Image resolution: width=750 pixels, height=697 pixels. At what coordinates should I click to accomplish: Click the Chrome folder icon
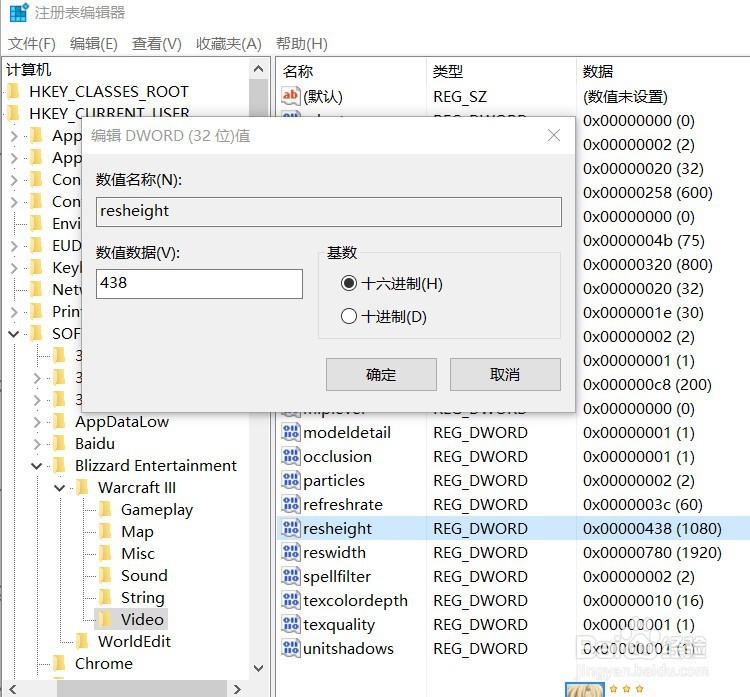click(x=59, y=663)
